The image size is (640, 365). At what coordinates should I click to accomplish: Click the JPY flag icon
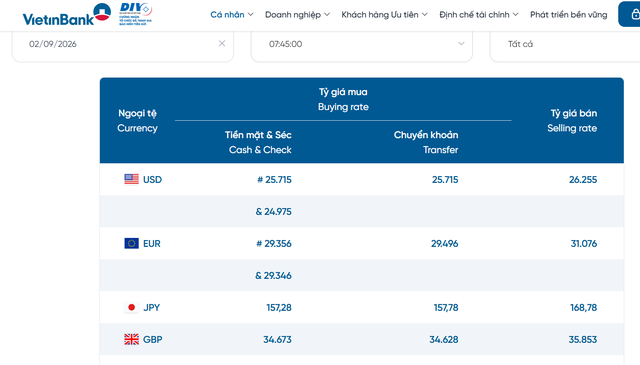coord(131,307)
